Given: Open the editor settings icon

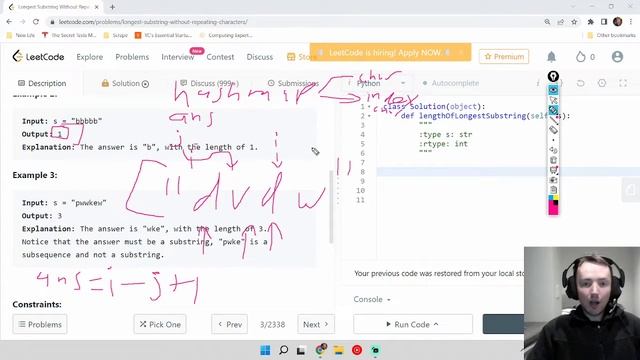Looking at the screenshot, I should click(x=602, y=83).
